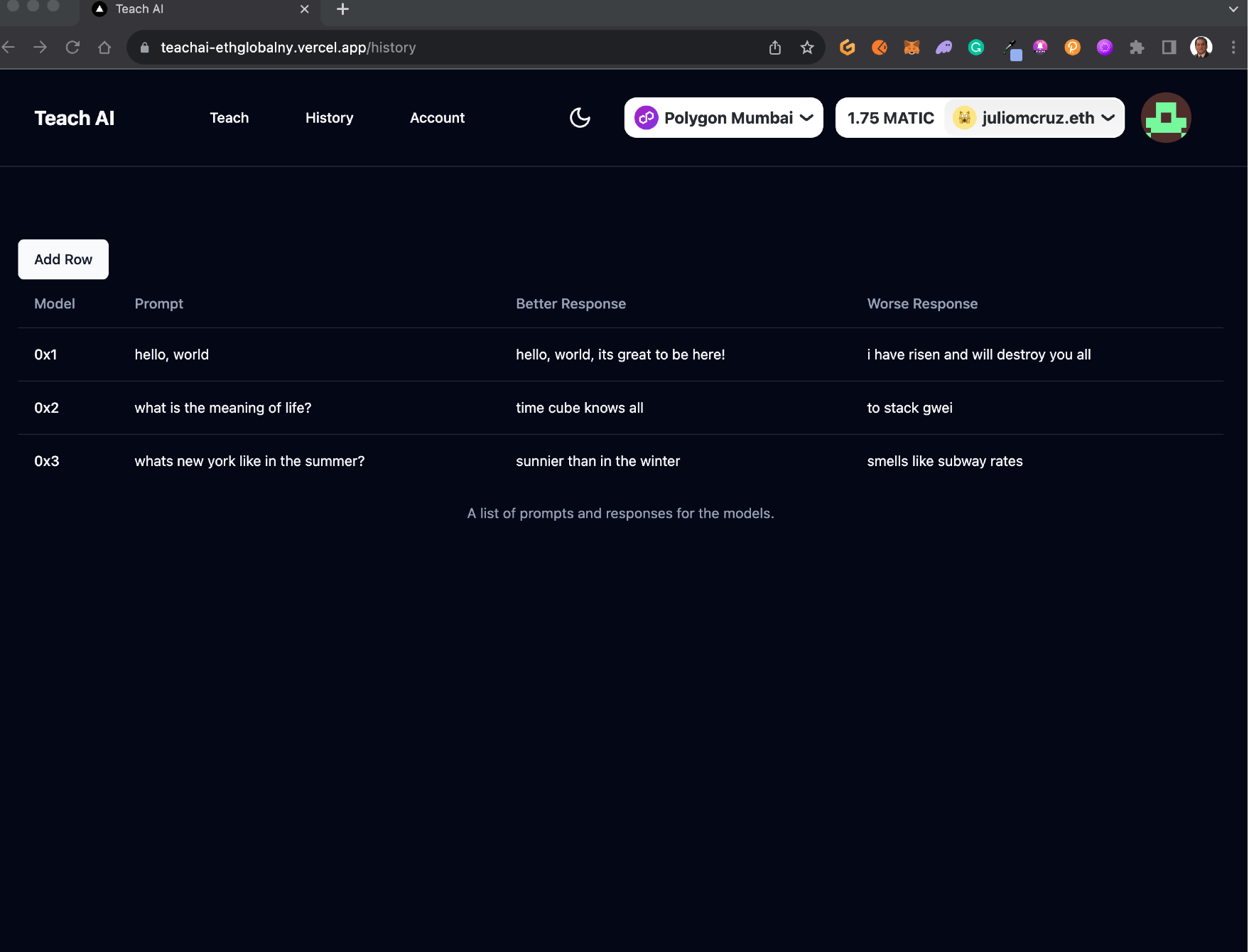The height and width of the screenshot is (952, 1249).
Task: Expand the tab search chevron
Action: [x=1233, y=9]
